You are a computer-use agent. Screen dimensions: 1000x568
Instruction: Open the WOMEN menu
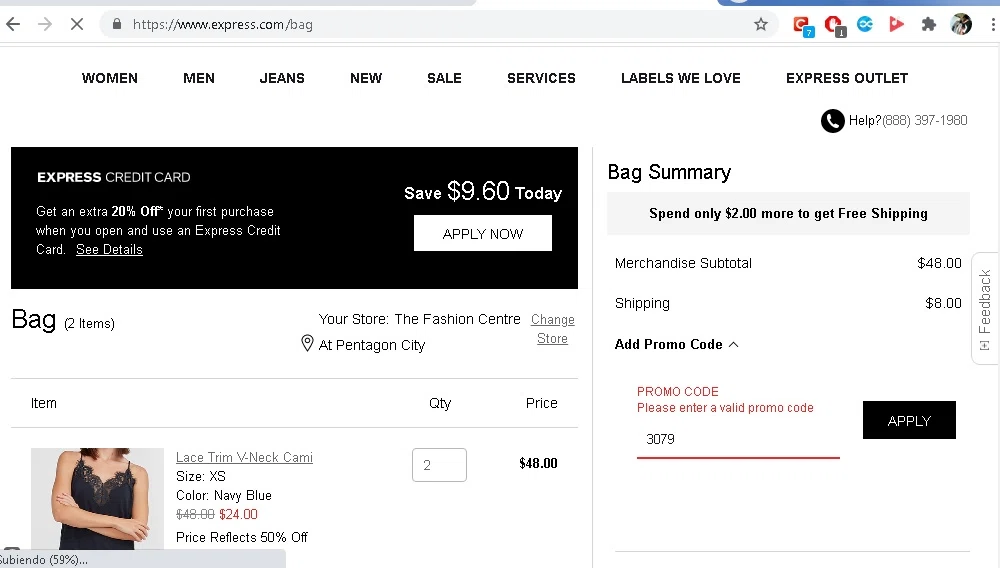click(x=110, y=78)
